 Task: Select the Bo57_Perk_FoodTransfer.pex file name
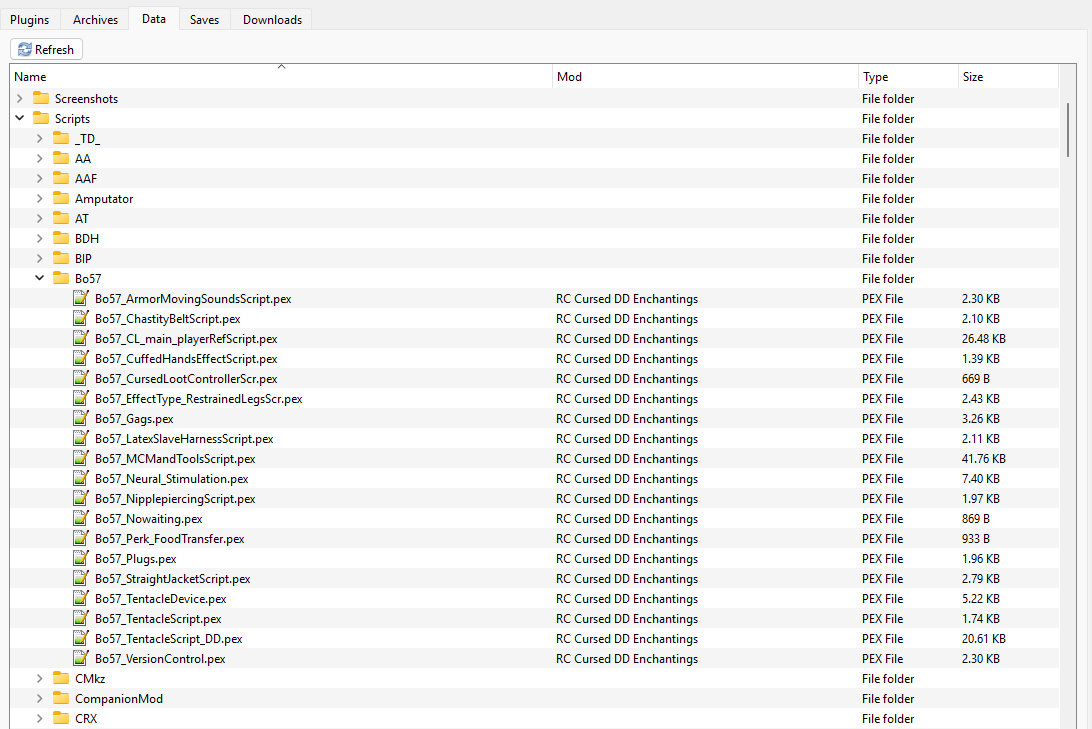click(x=169, y=539)
